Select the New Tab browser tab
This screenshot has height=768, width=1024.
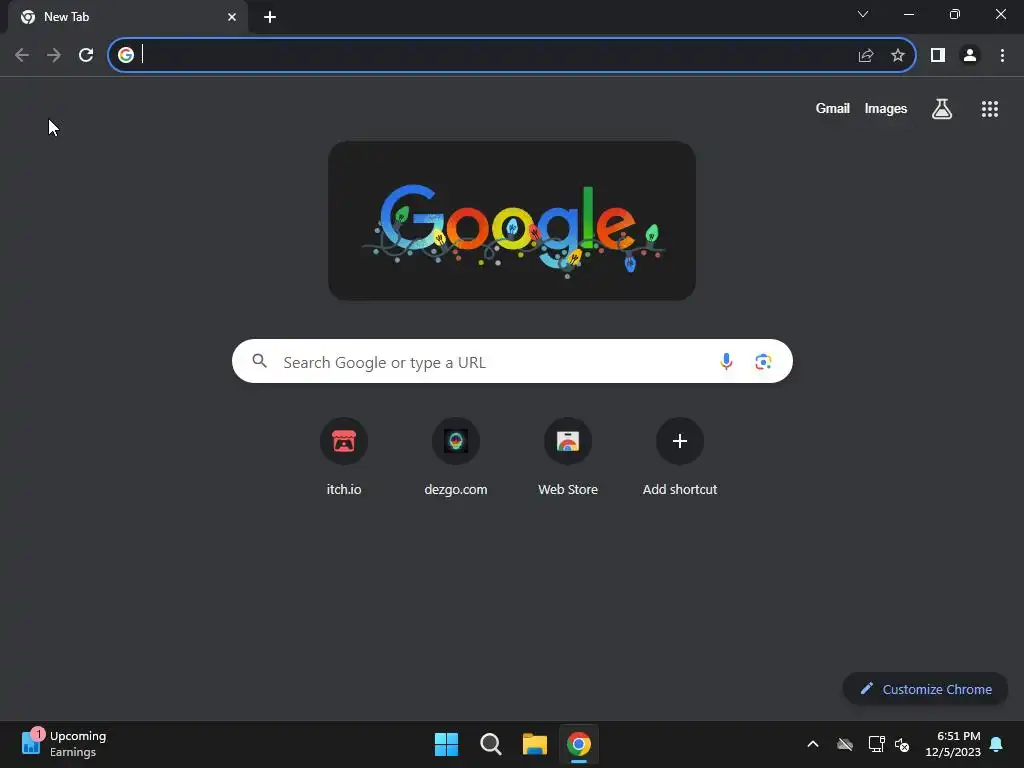(x=128, y=17)
